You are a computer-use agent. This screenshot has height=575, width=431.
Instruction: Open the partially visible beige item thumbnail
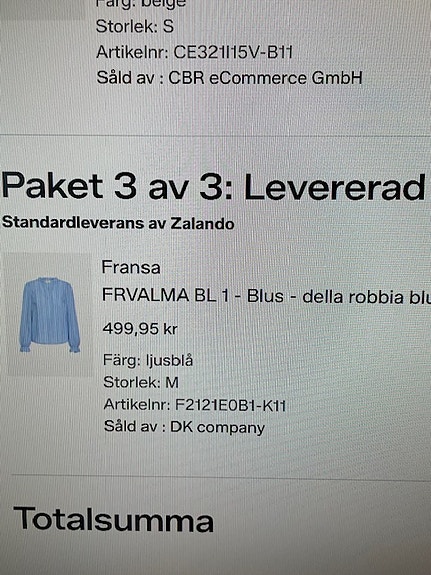tap(43, 10)
